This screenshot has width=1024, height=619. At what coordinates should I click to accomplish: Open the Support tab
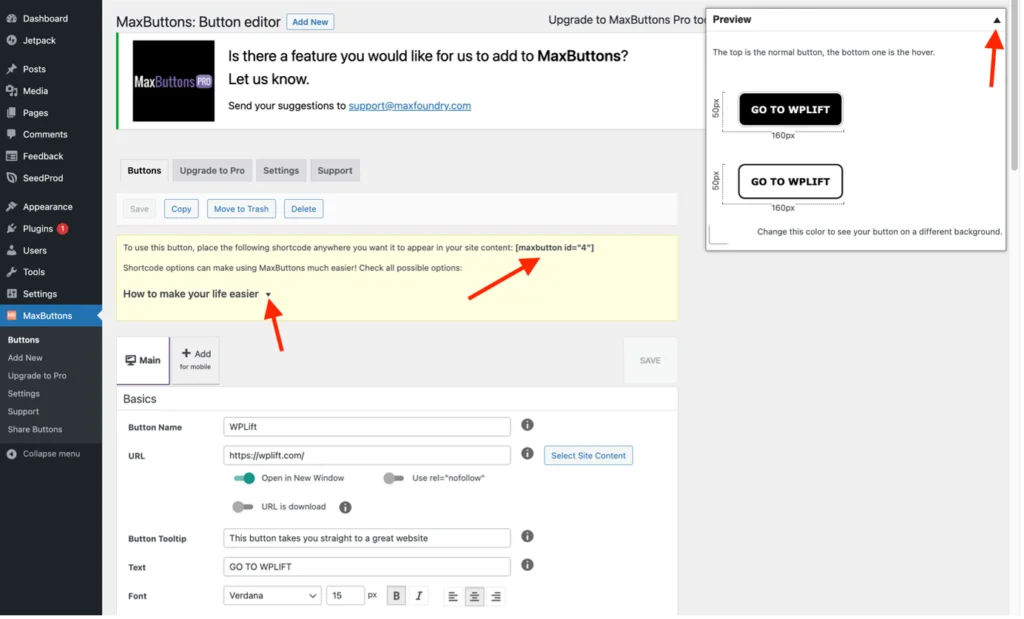coord(335,170)
